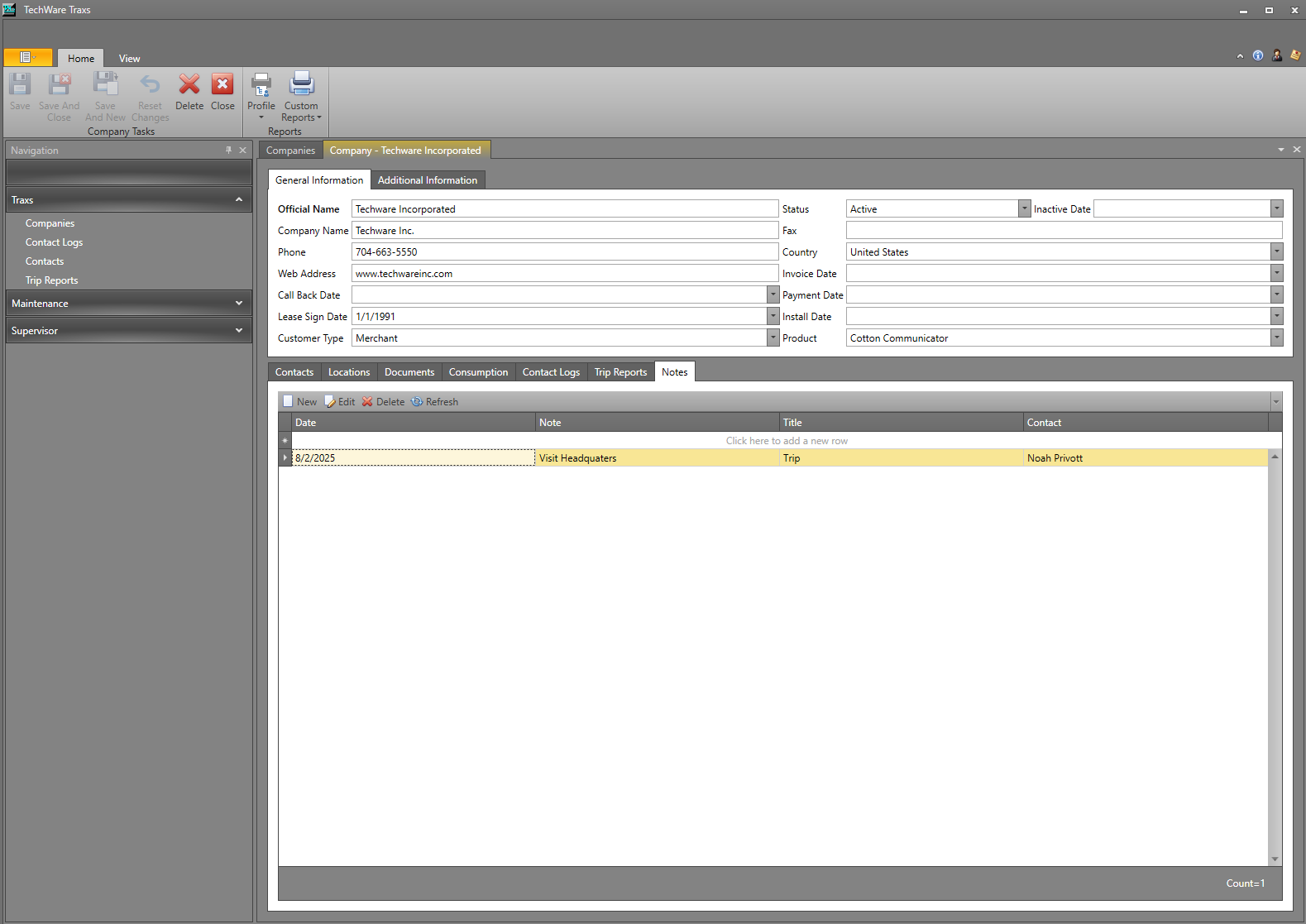Create a New note
This screenshot has width=1306, height=924.
click(299, 402)
